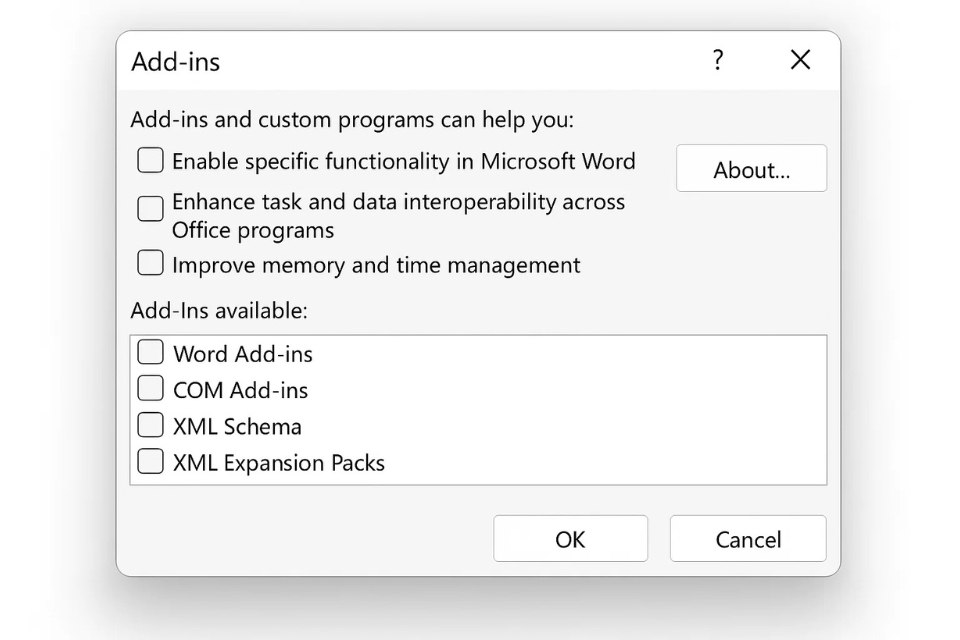Tick the XML Expansion Packs checkbox
The height and width of the screenshot is (640, 960).
[x=150, y=461]
